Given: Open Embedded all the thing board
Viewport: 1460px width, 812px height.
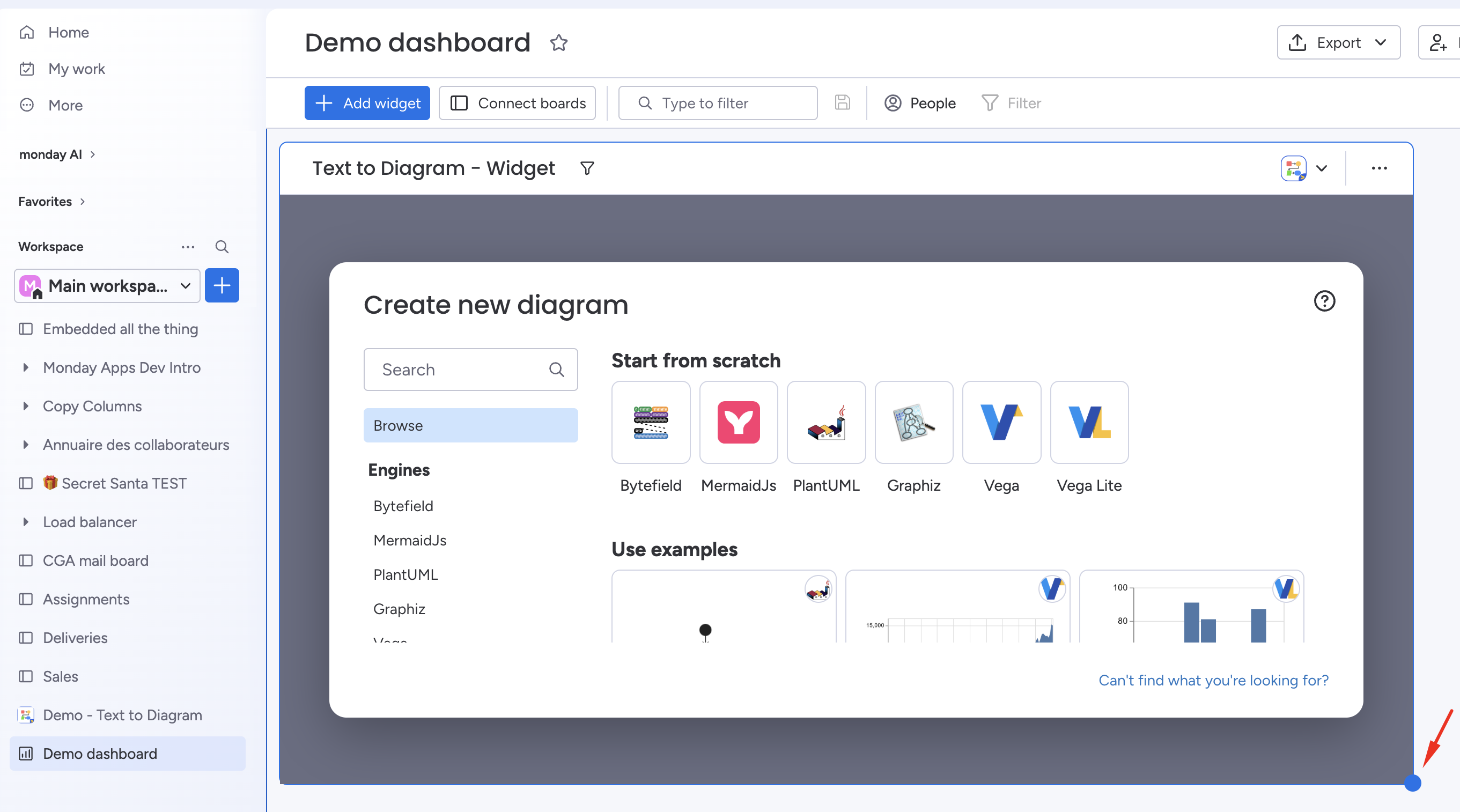Looking at the screenshot, I should (120, 329).
